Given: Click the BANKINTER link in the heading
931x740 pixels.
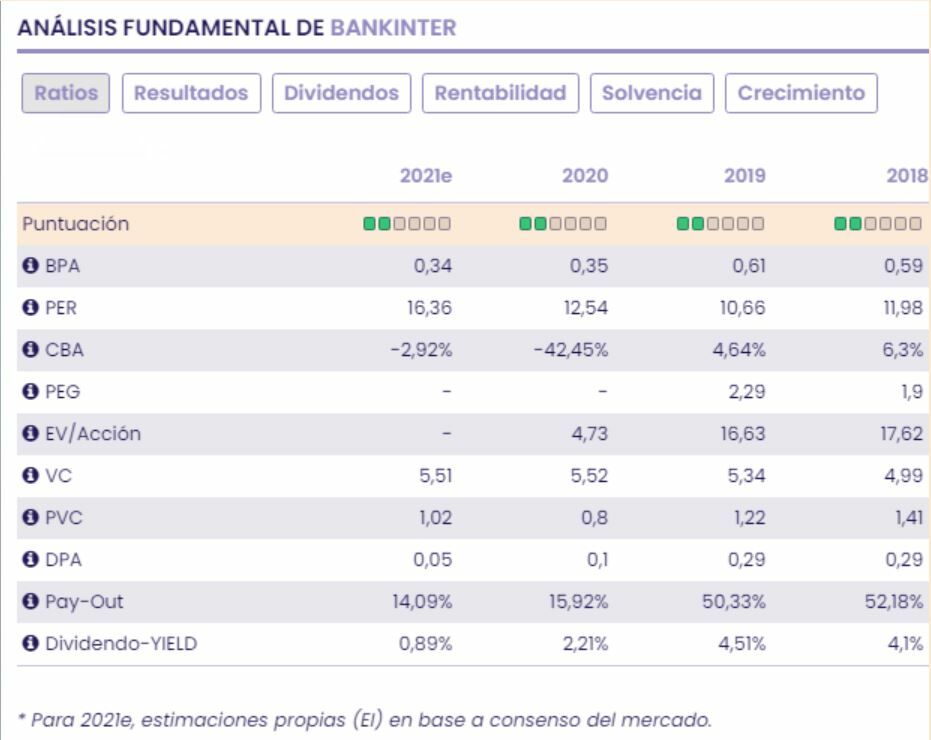Looking at the screenshot, I should [392, 28].
